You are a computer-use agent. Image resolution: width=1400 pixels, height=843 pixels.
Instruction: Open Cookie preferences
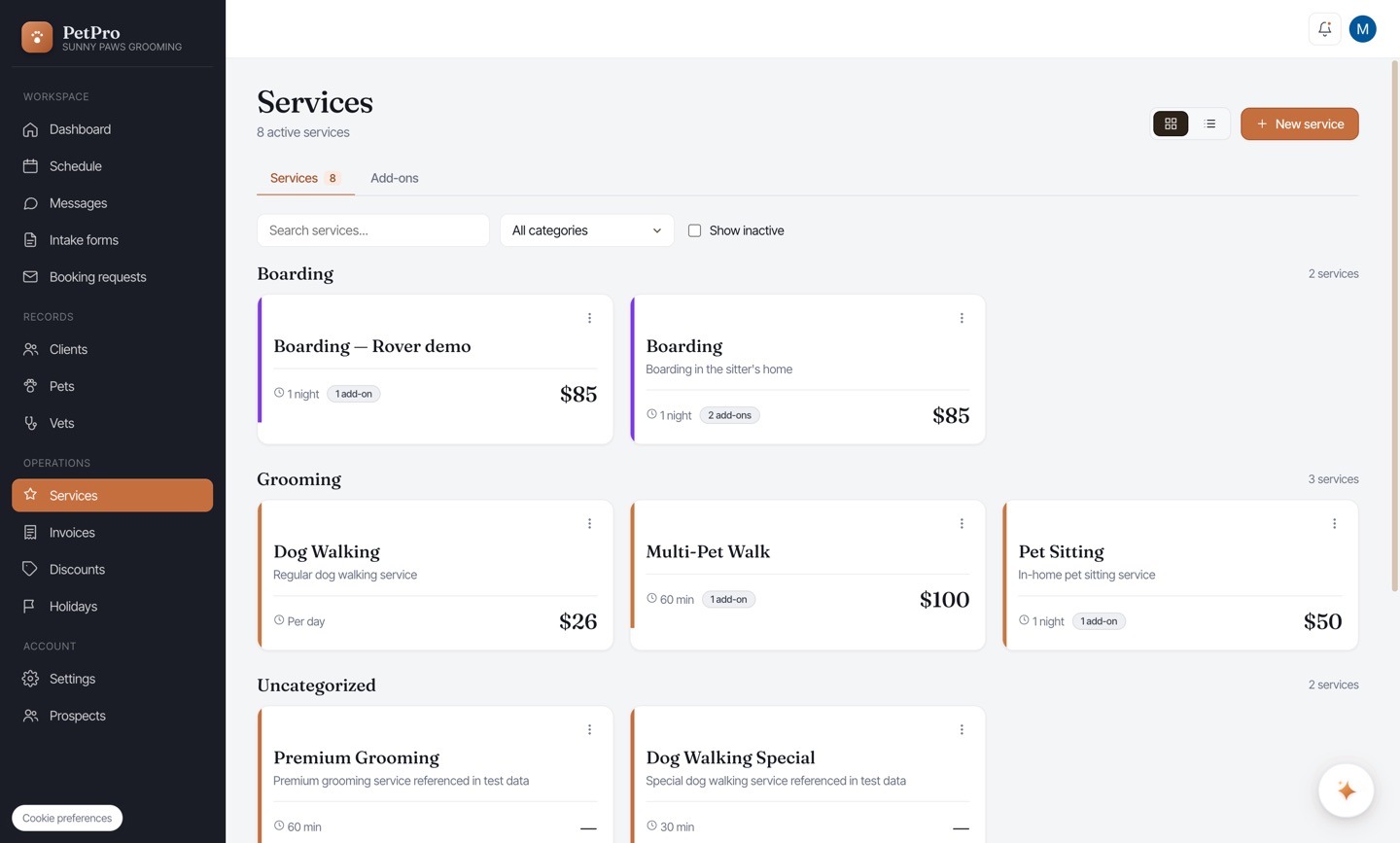67,818
